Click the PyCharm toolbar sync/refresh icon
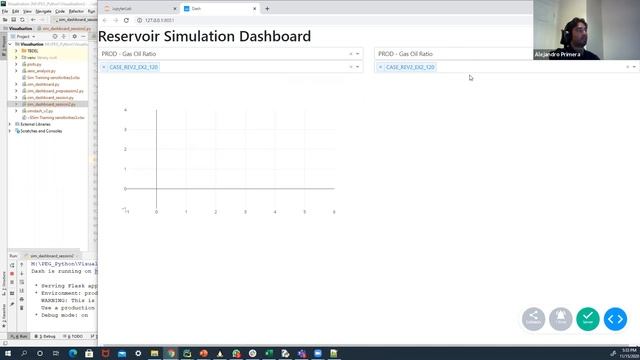Screen dimensions: 640x360 pos(22,20)
